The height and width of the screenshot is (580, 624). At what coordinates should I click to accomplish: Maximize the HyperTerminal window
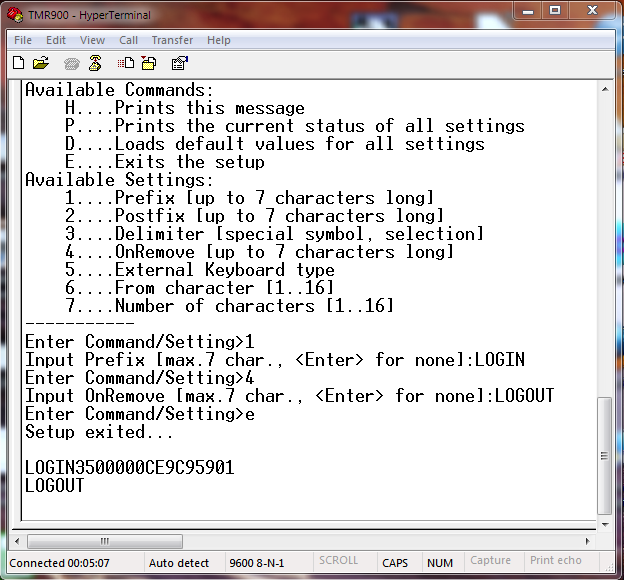point(555,11)
